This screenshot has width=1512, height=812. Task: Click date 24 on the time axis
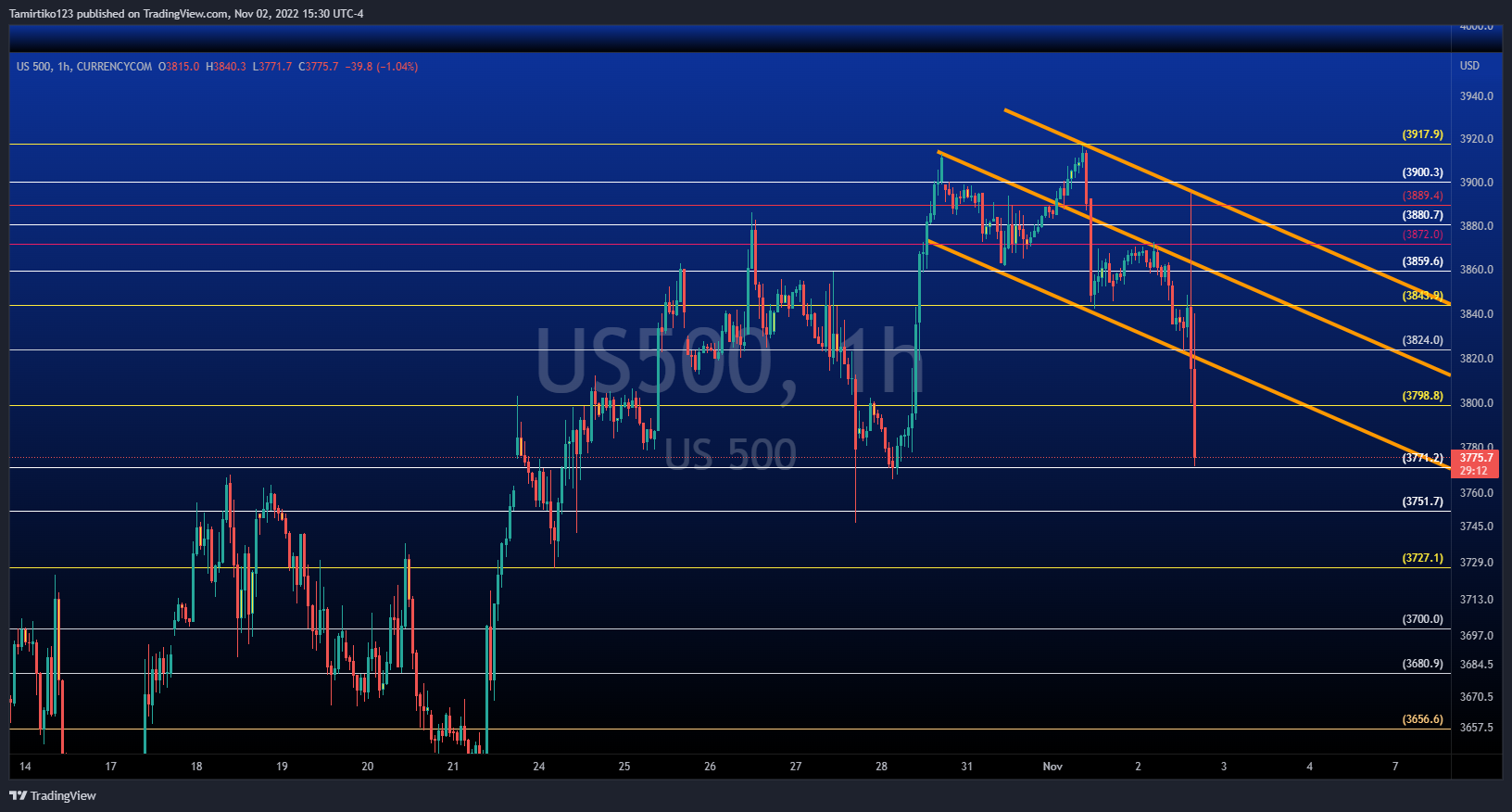pos(539,767)
